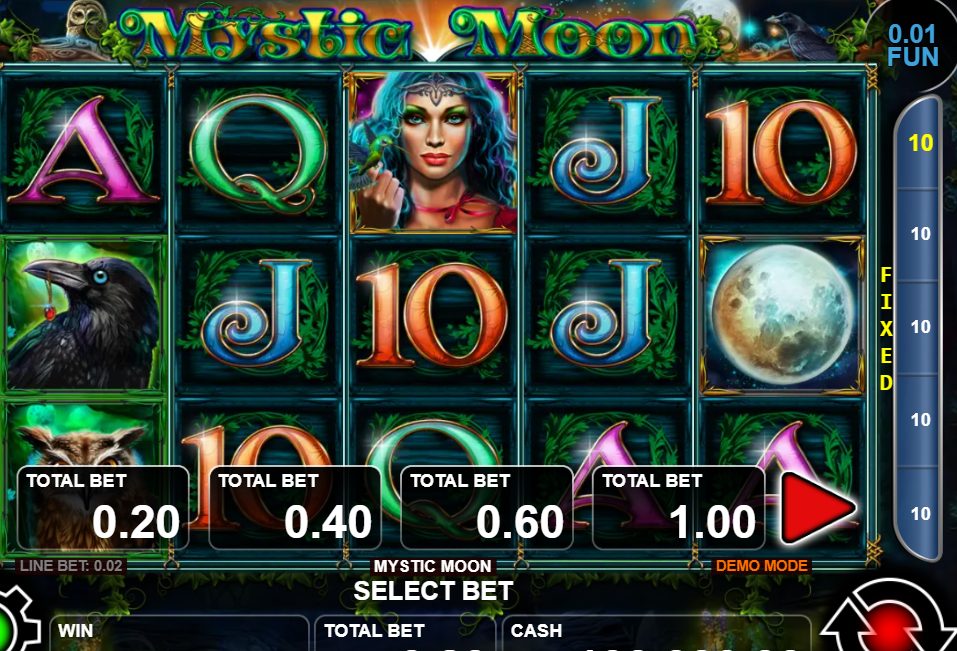Hit the red spin button

point(888,619)
